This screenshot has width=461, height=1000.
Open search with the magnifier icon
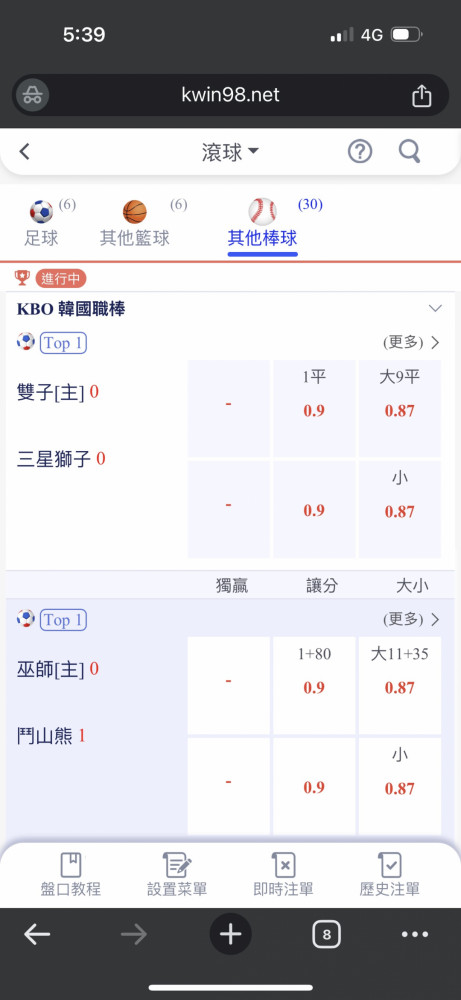coord(409,152)
